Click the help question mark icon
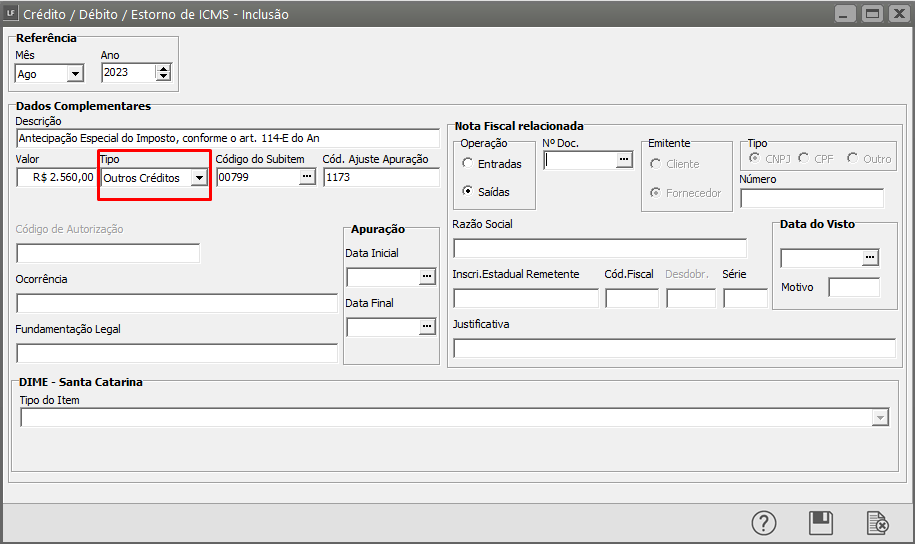The width and height of the screenshot is (915, 544). pyautogui.click(x=764, y=523)
